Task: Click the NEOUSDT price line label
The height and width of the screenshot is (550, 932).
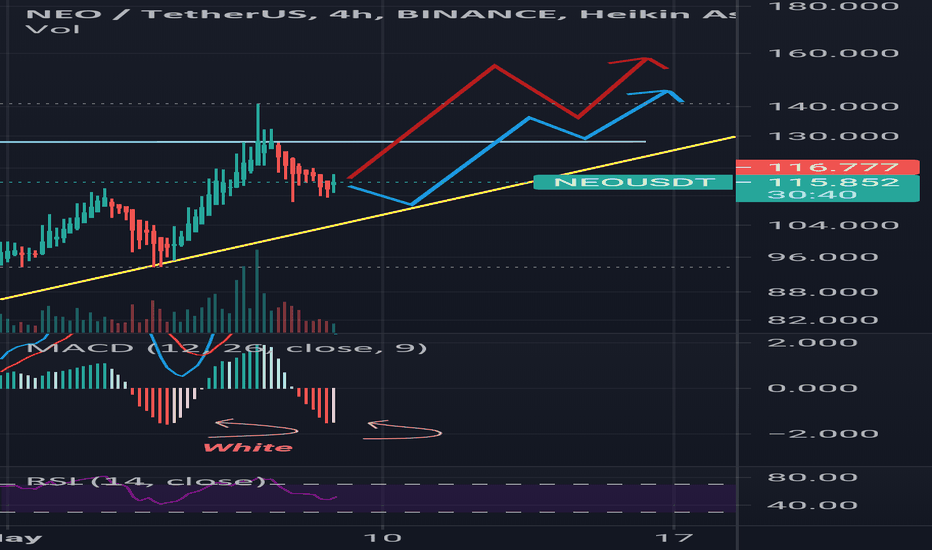Action: tap(634, 182)
